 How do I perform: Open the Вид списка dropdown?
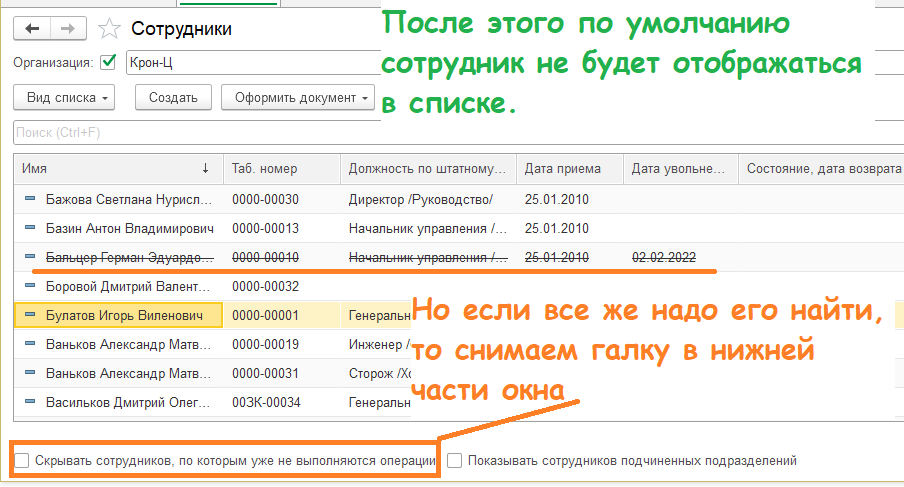(x=64, y=97)
